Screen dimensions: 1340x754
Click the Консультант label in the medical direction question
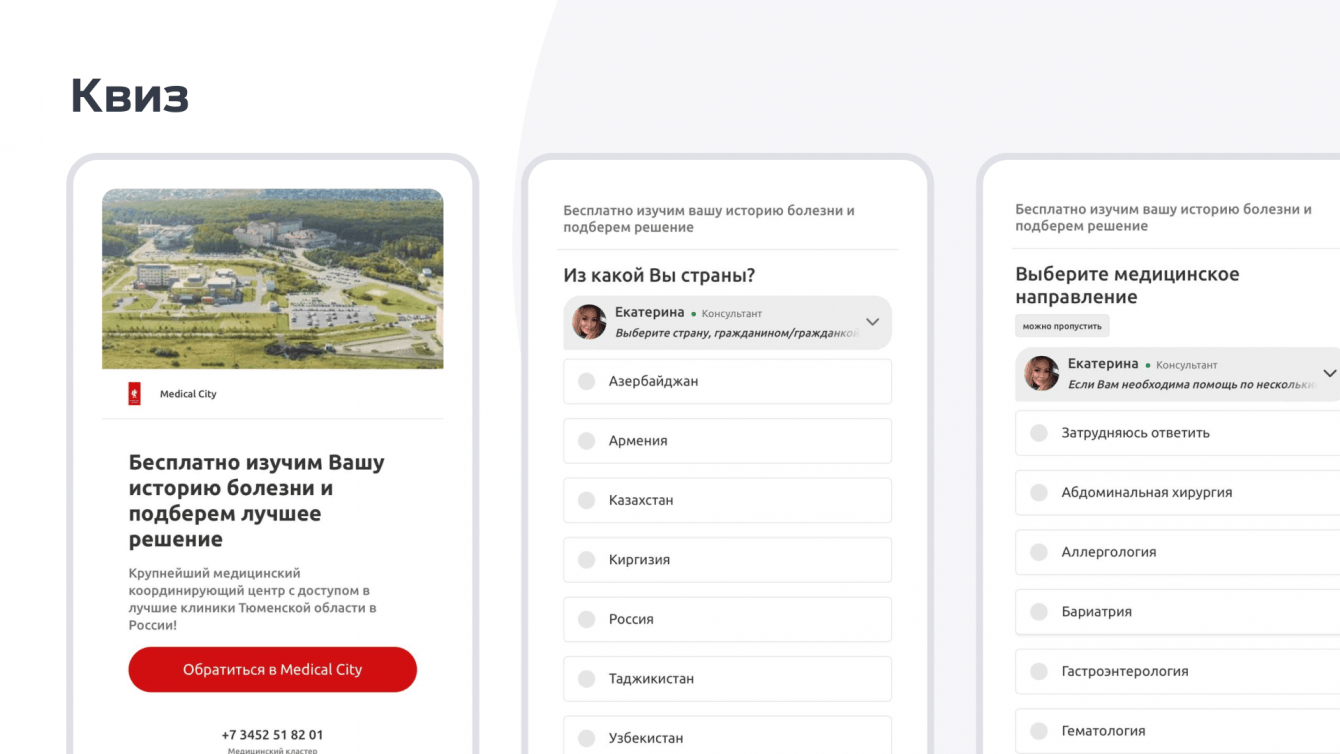tap(1187, 365)
